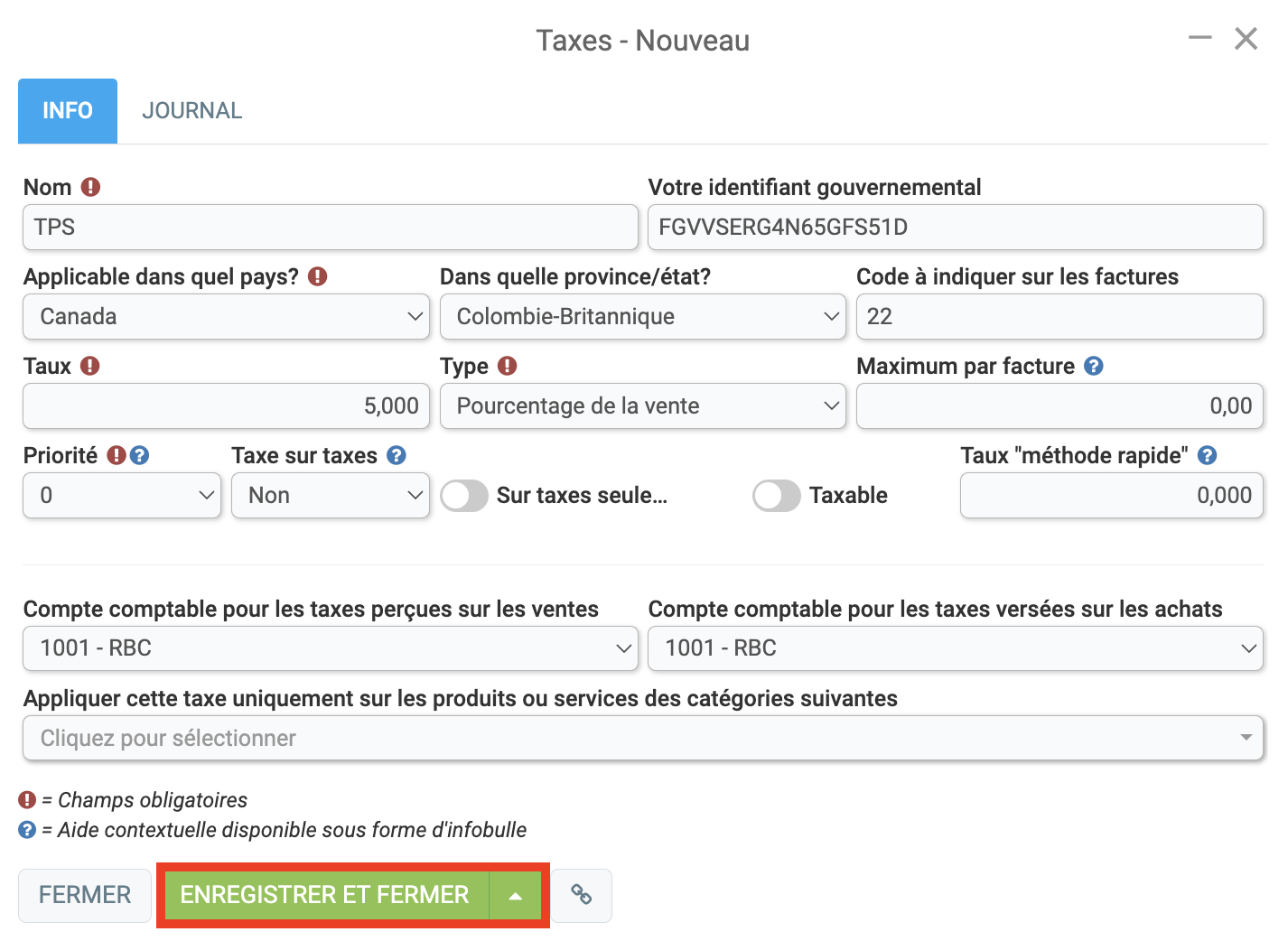Image resolution: width=1288 pixels, height=941 pixels.
Task: Open the save options arrow menu
Action: pos(515,895)
